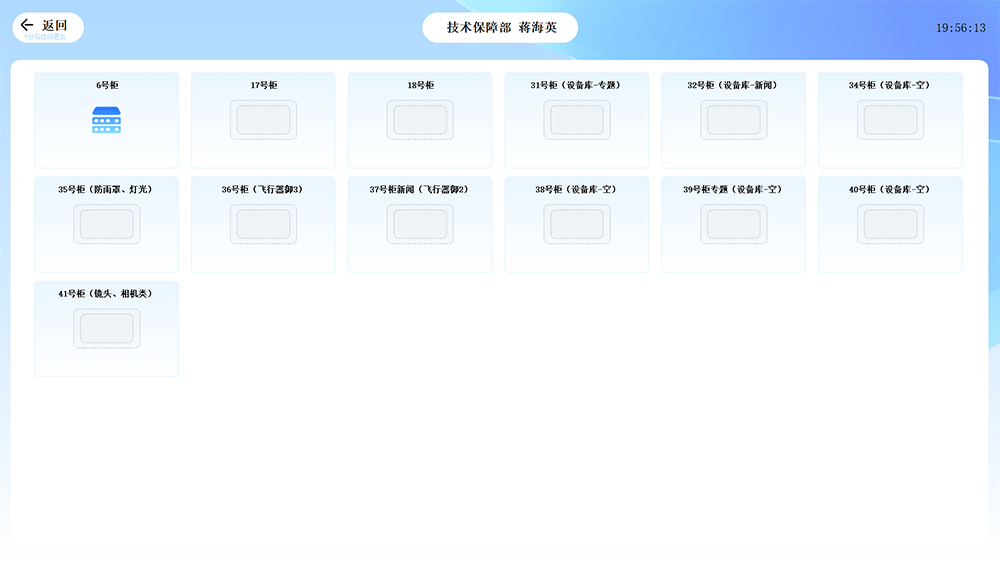This screenshot has height=563, width=1000.
Task: Select 39号柜专题 (设备库-空) placeholder icon
Action: pyautogui.click(x=733, y=224)
